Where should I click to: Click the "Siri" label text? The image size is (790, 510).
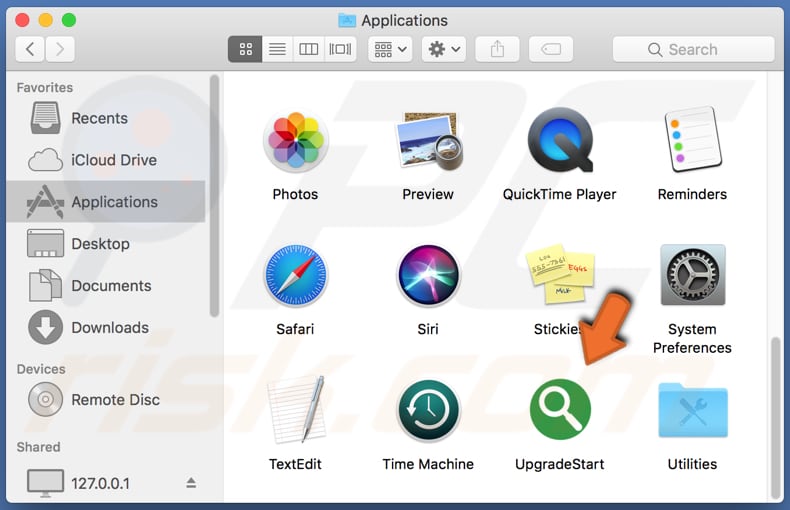pyautogui.click(x=428, y=329)
